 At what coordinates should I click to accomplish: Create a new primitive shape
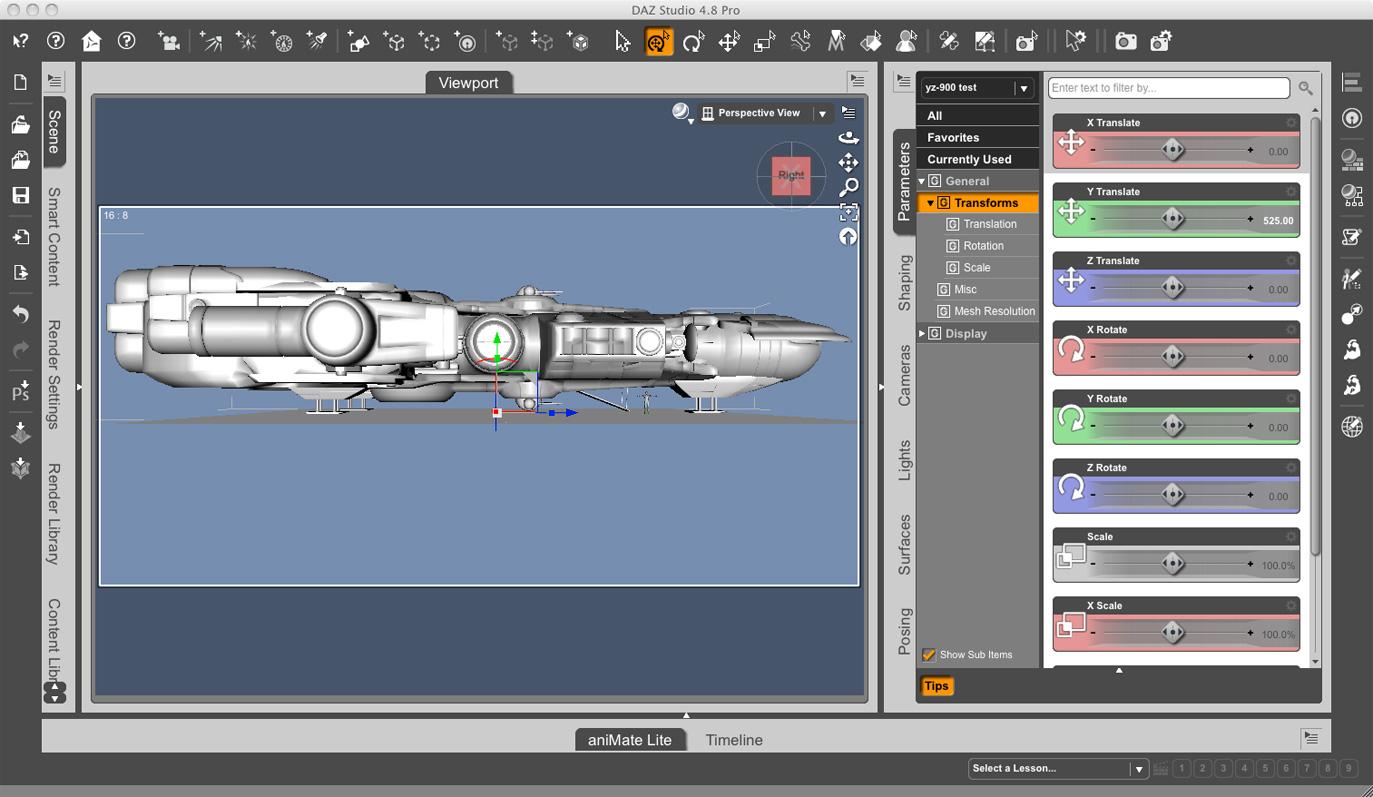[x=358, y=41]
